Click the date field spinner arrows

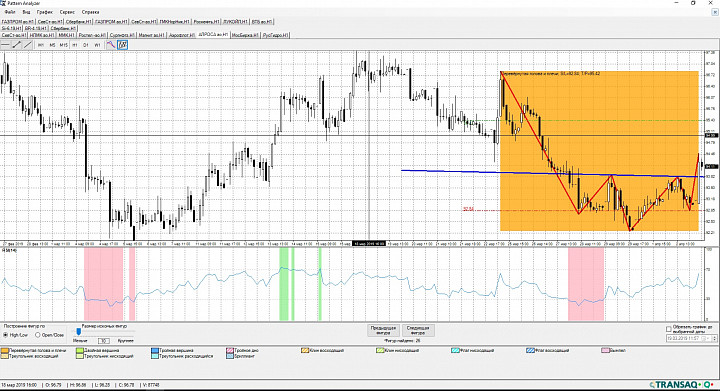pos(714,338)
